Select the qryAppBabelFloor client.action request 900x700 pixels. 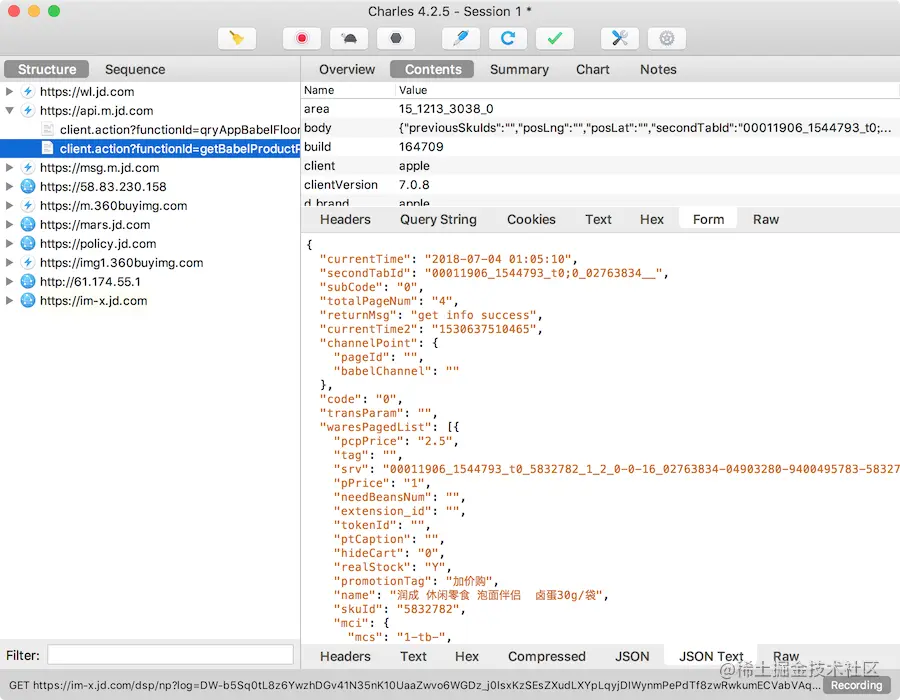(x=180, y=130)
